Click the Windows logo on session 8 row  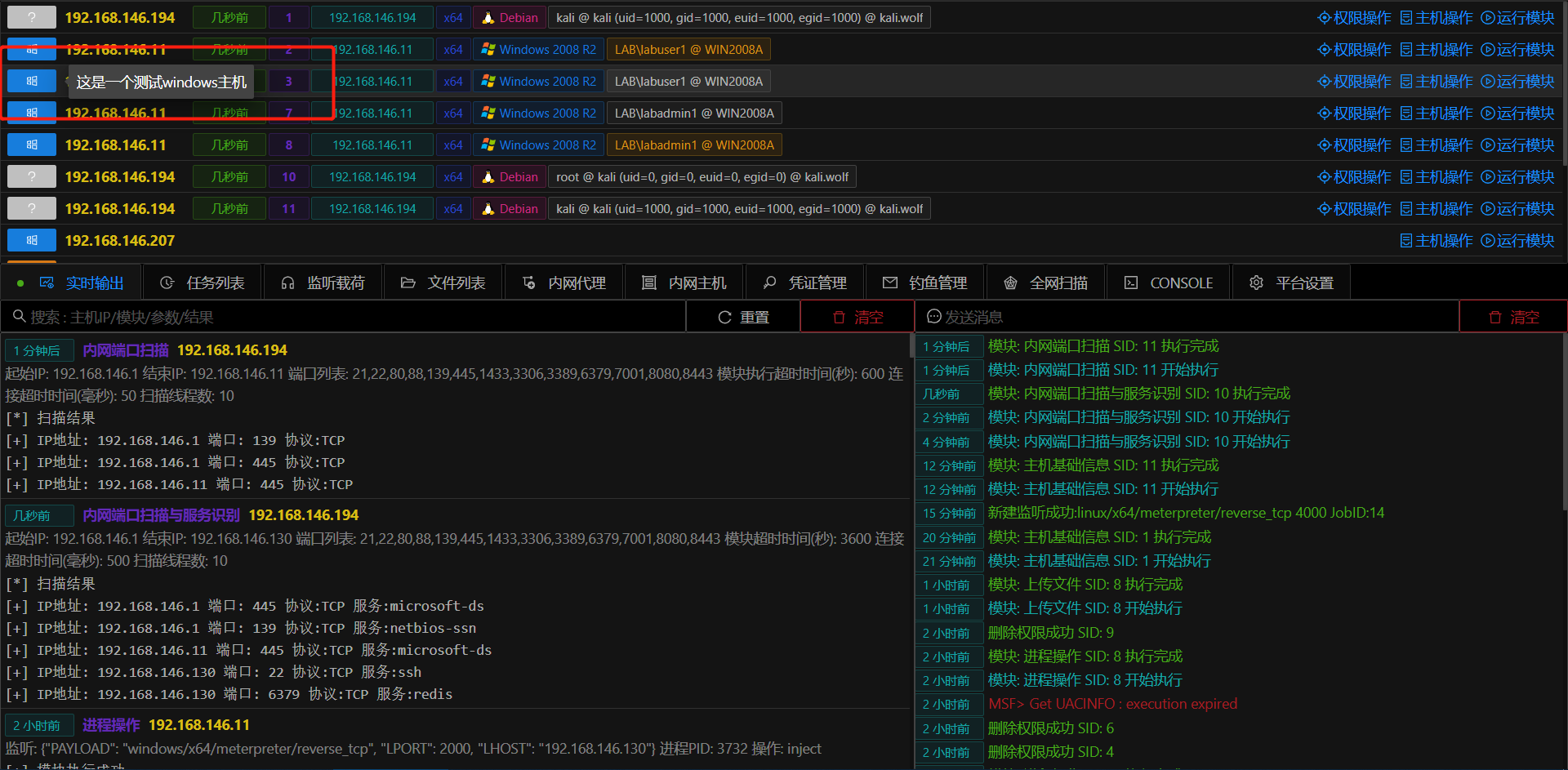tap(488, 145)
